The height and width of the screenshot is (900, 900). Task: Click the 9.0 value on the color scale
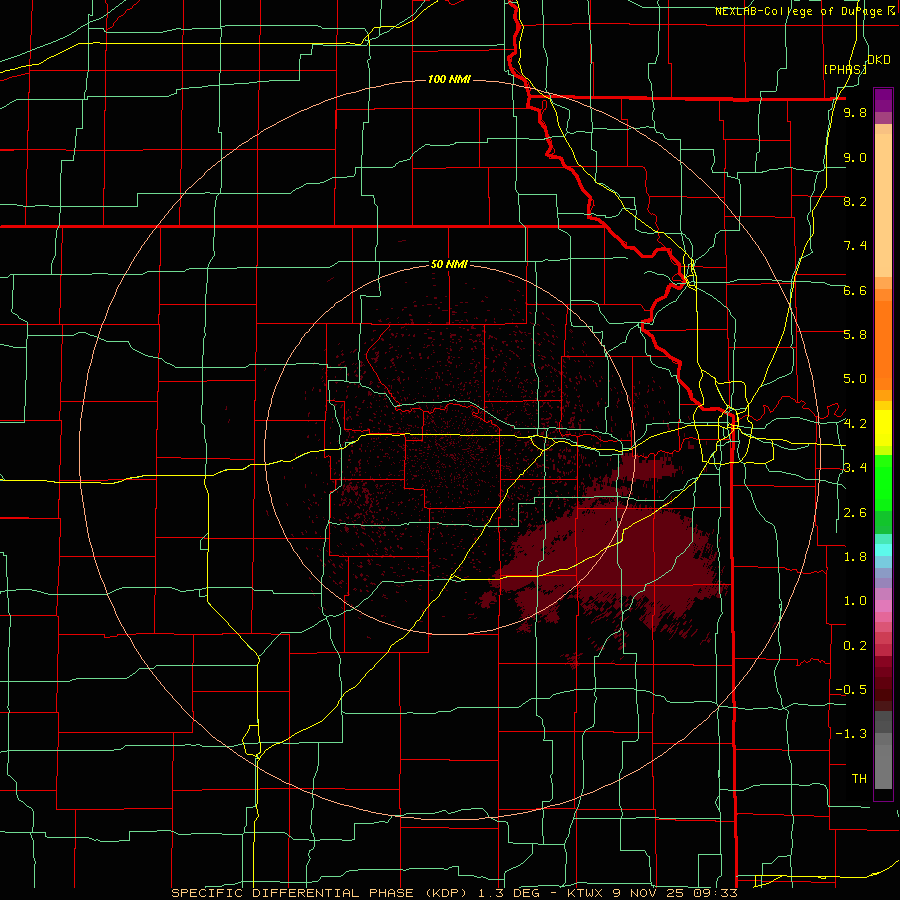click(855, 157)
